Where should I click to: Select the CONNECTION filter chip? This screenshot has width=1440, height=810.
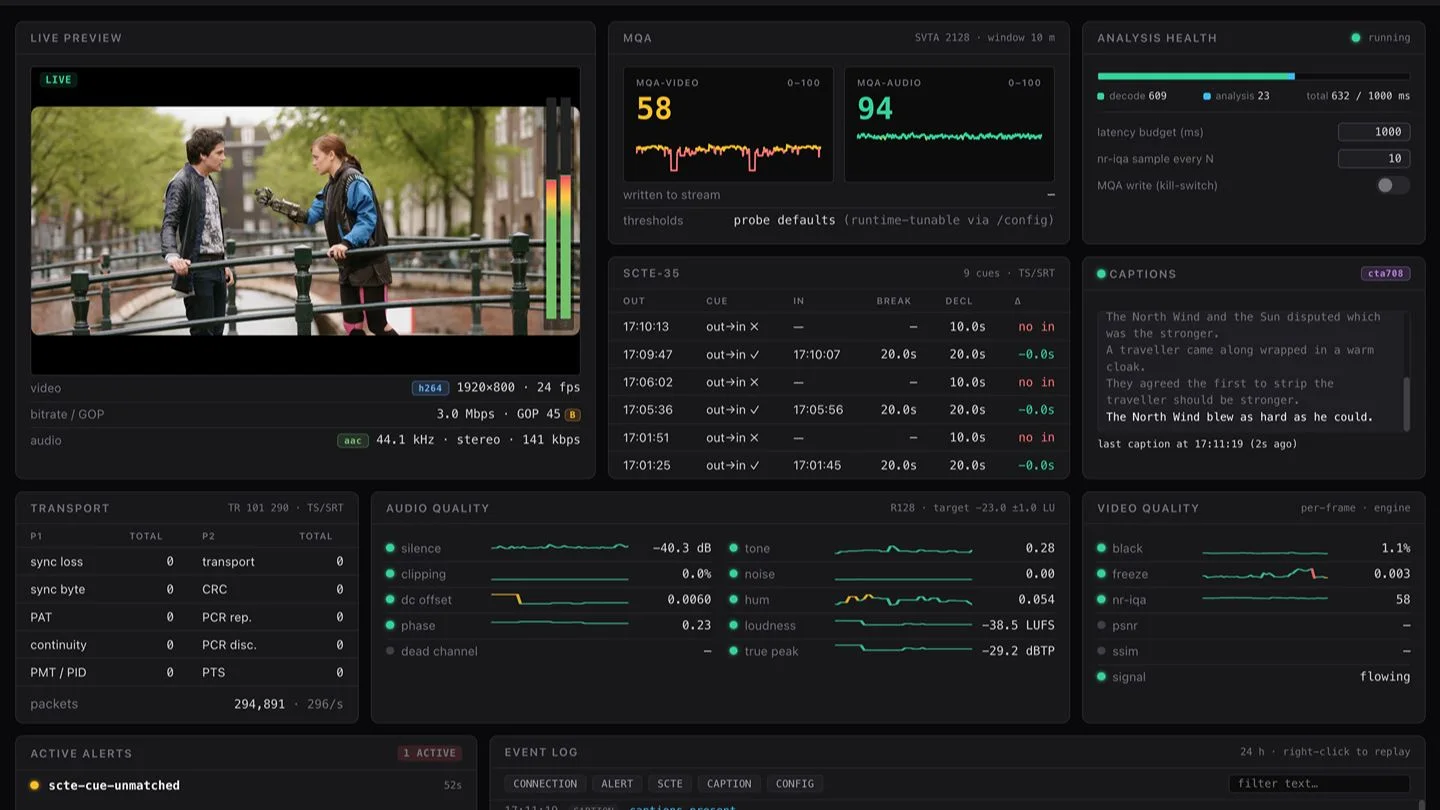pos(545,784)
